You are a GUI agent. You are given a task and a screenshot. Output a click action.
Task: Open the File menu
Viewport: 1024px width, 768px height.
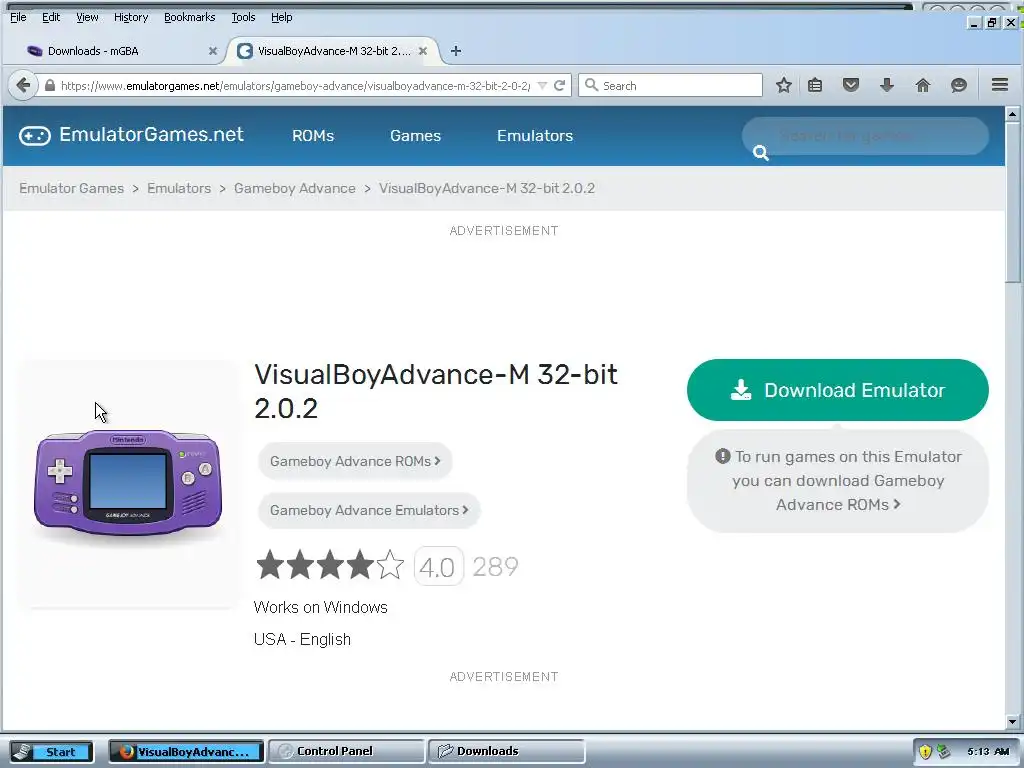coord(18,17)
